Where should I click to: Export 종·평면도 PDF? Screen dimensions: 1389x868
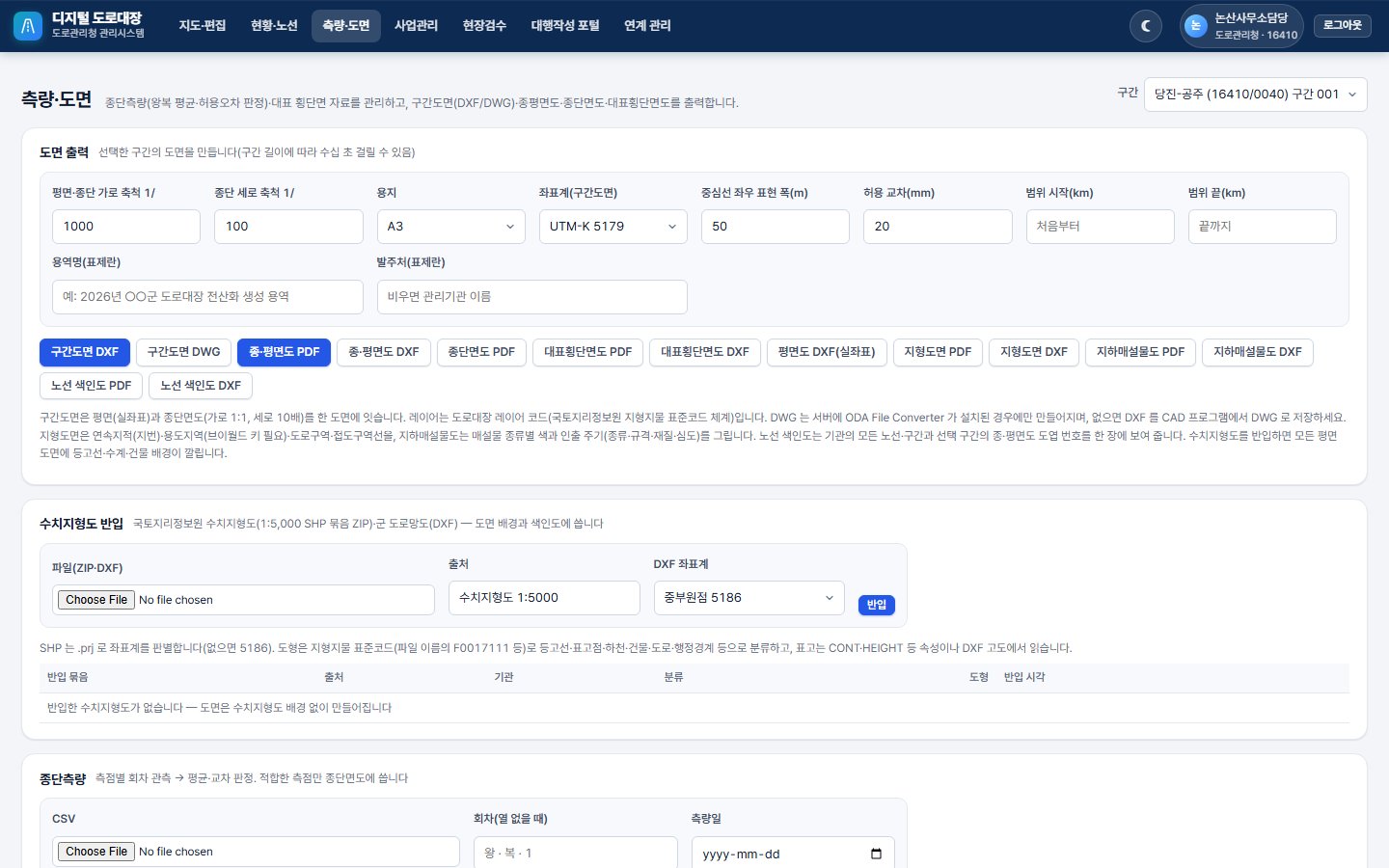(285, 352)
